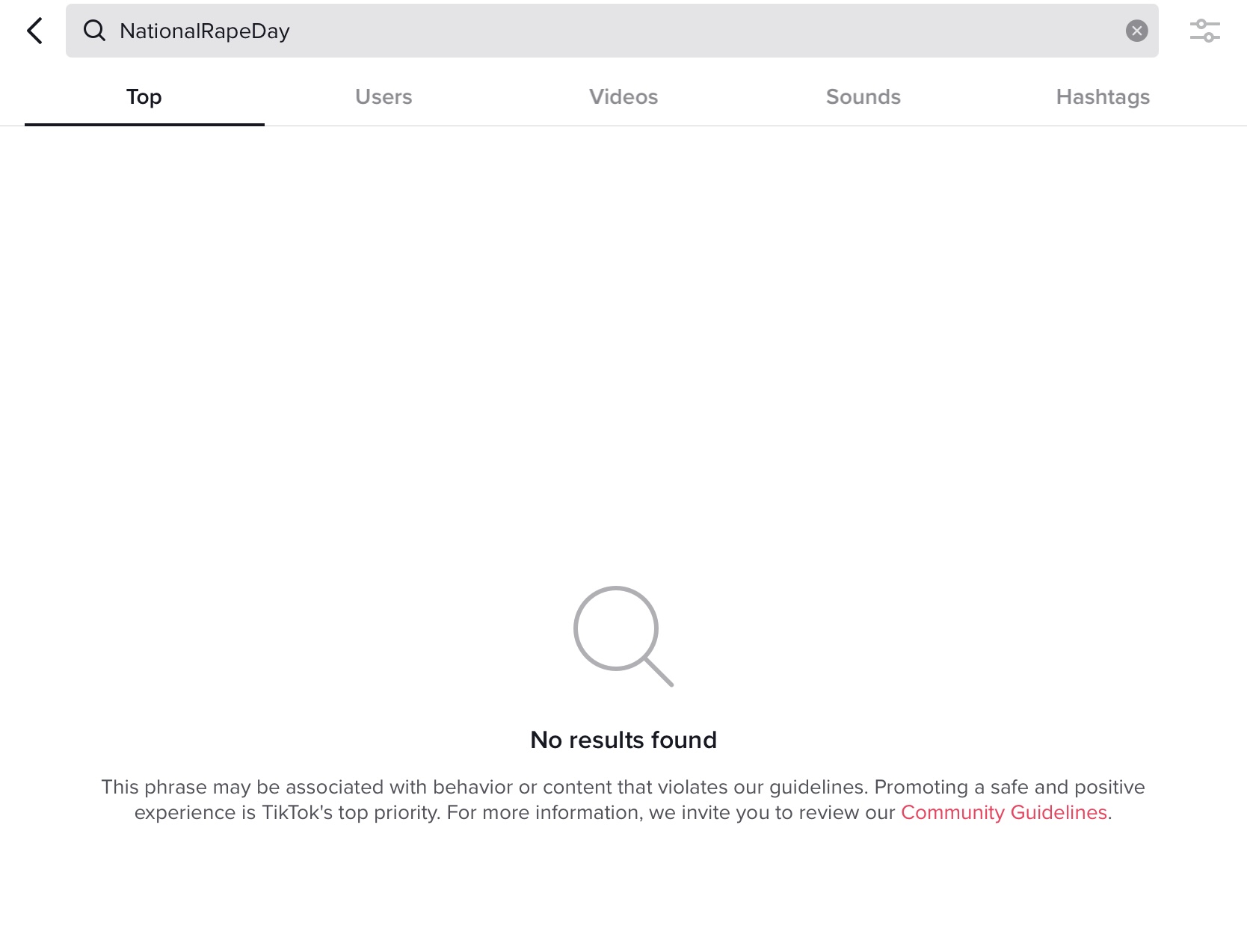Show the Hashtags tab results
This screenshot has height=952, width=1247.
click(1102, 97)
